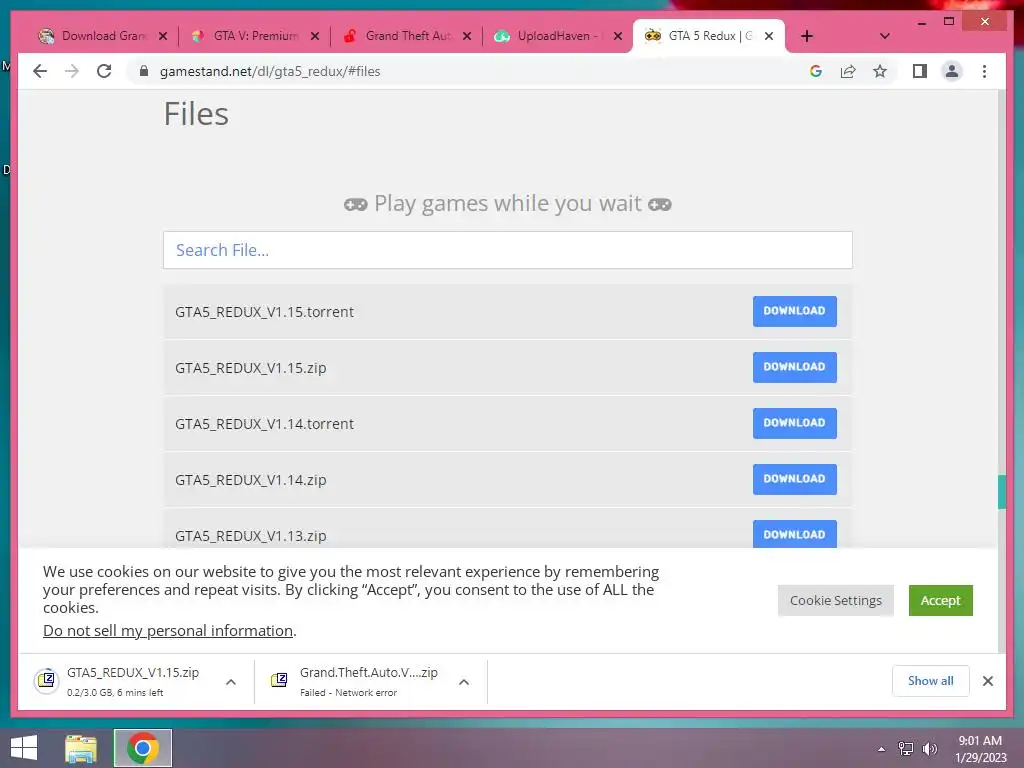Close the Grand Theft Auto tab

pyautogui.click(x=466, y=36)
